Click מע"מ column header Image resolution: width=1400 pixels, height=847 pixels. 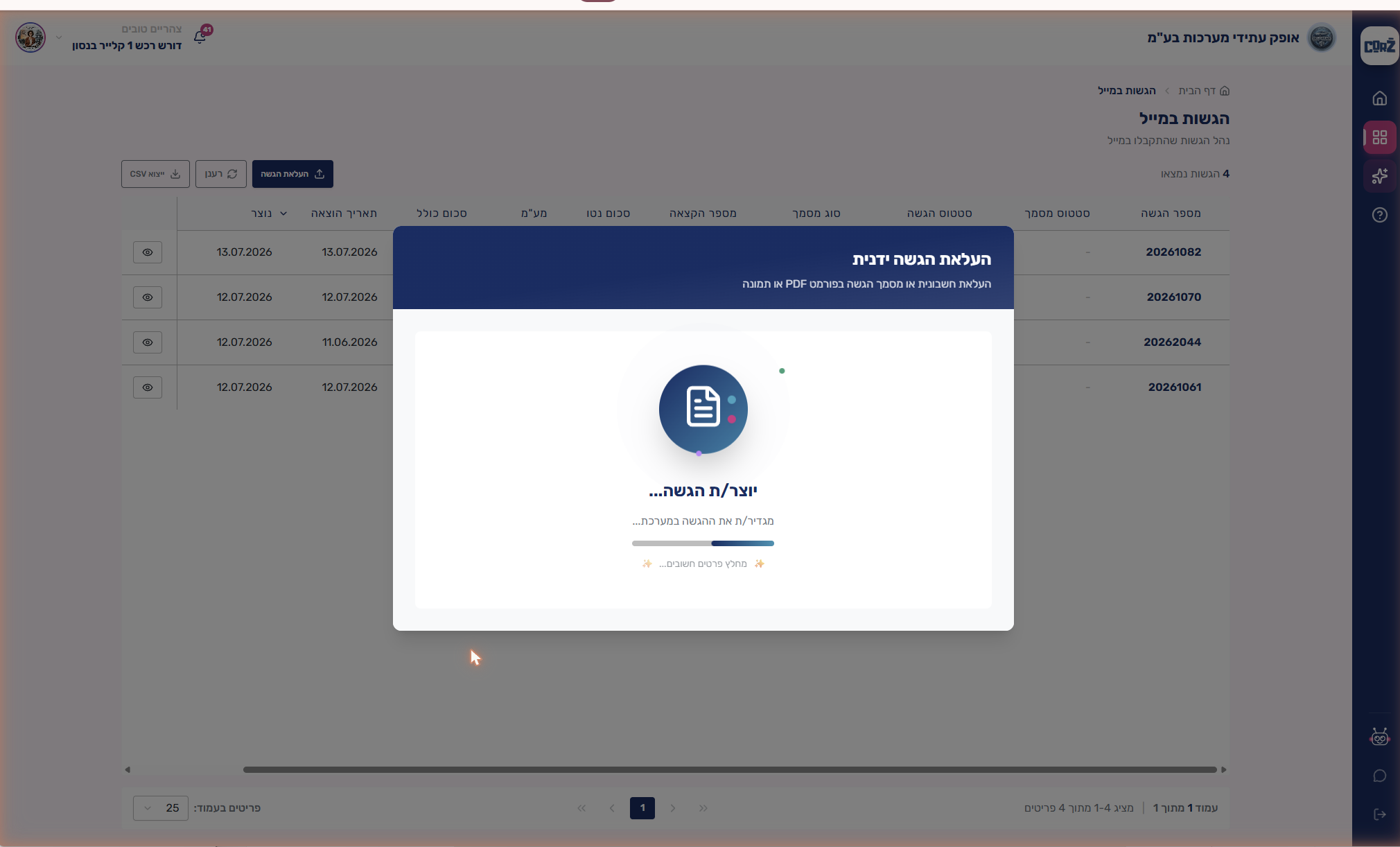coord(534,213)
